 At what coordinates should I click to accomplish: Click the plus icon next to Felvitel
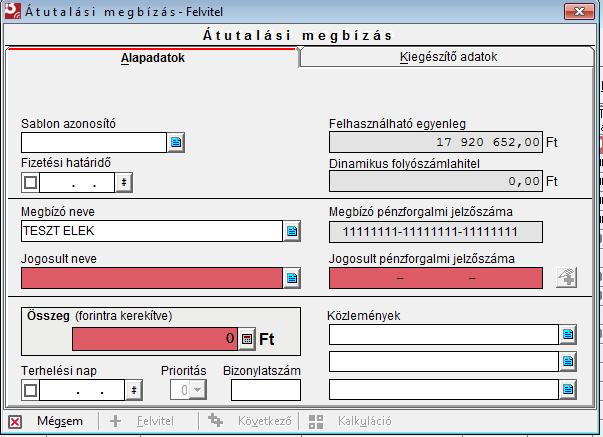click(x=115, y=421)
